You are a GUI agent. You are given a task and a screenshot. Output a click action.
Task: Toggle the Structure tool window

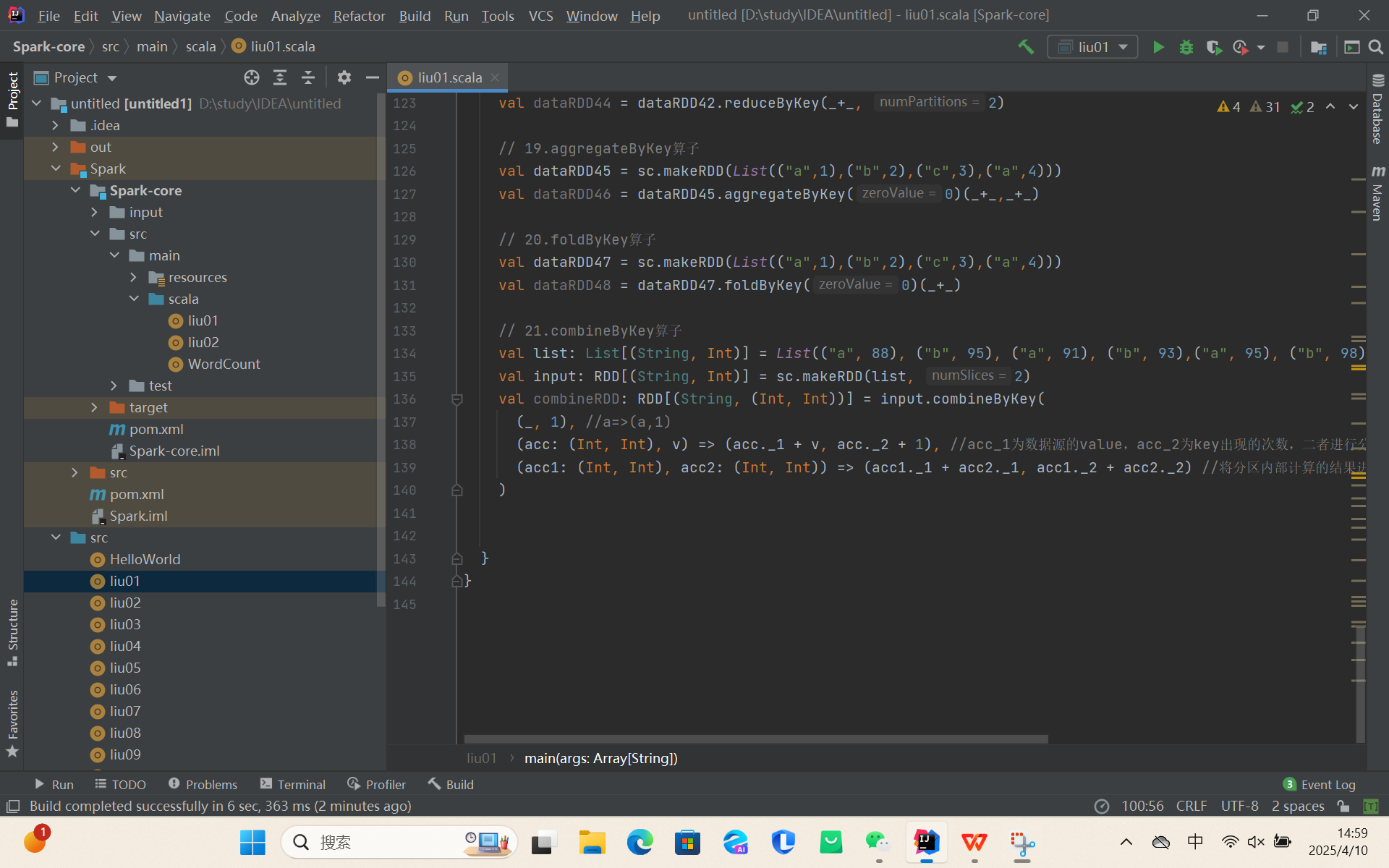pos(12,631)
